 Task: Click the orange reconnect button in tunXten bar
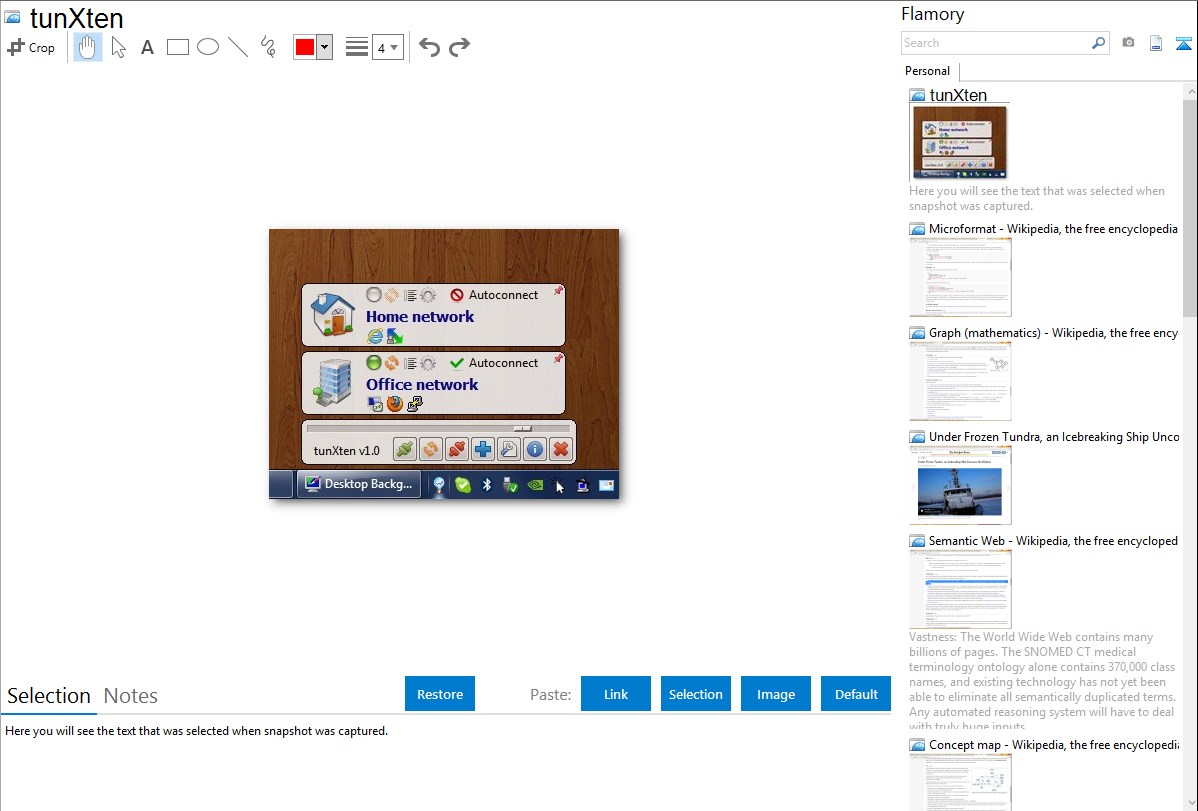[x=431, y=449]
